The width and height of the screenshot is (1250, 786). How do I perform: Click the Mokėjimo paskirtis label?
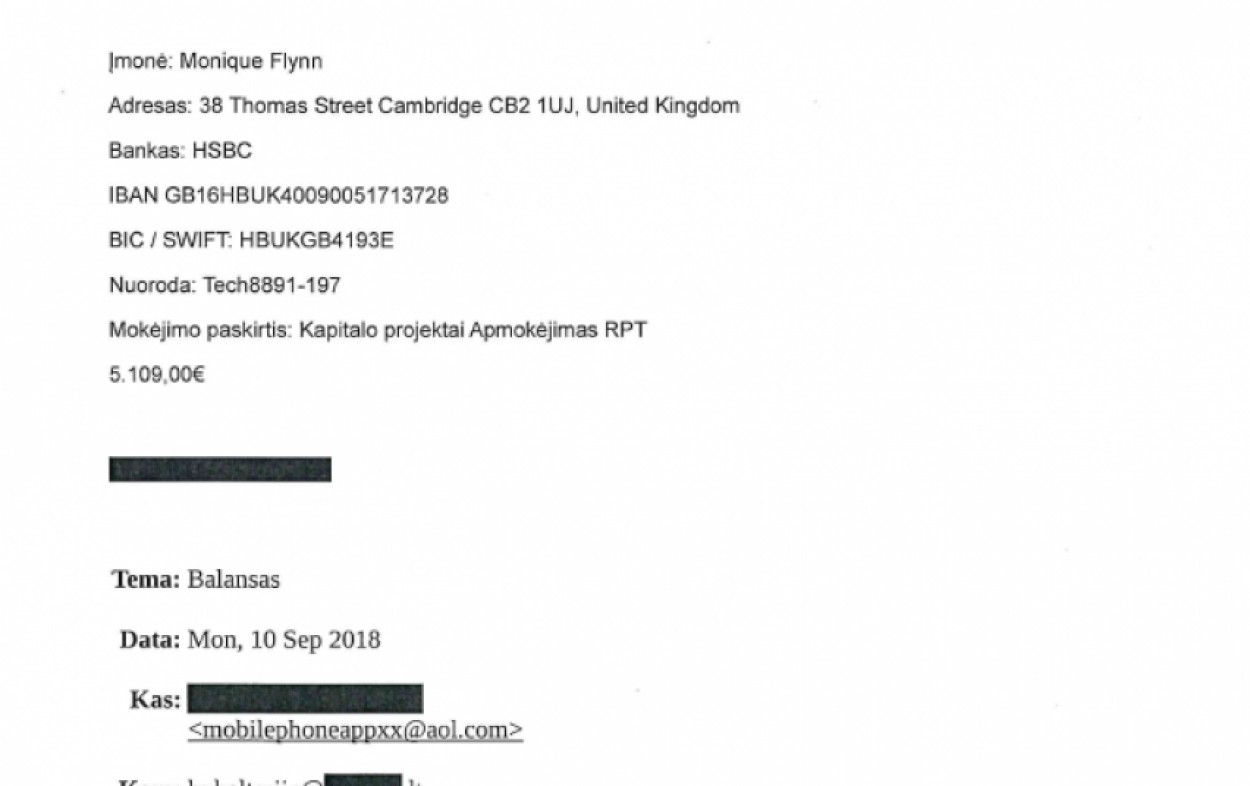click(x=200, y=330)
